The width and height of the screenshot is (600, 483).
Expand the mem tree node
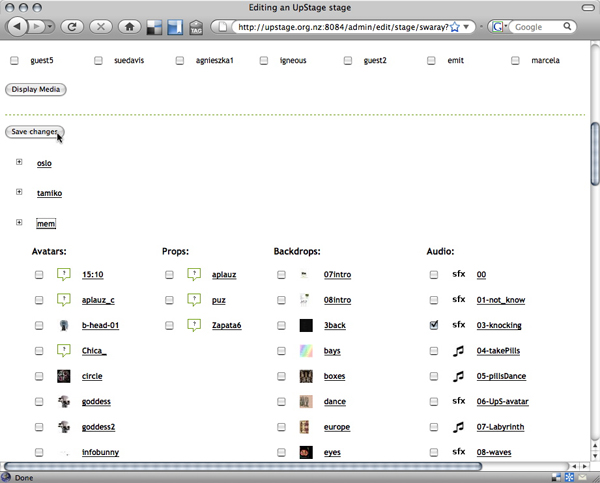point(19,222)
